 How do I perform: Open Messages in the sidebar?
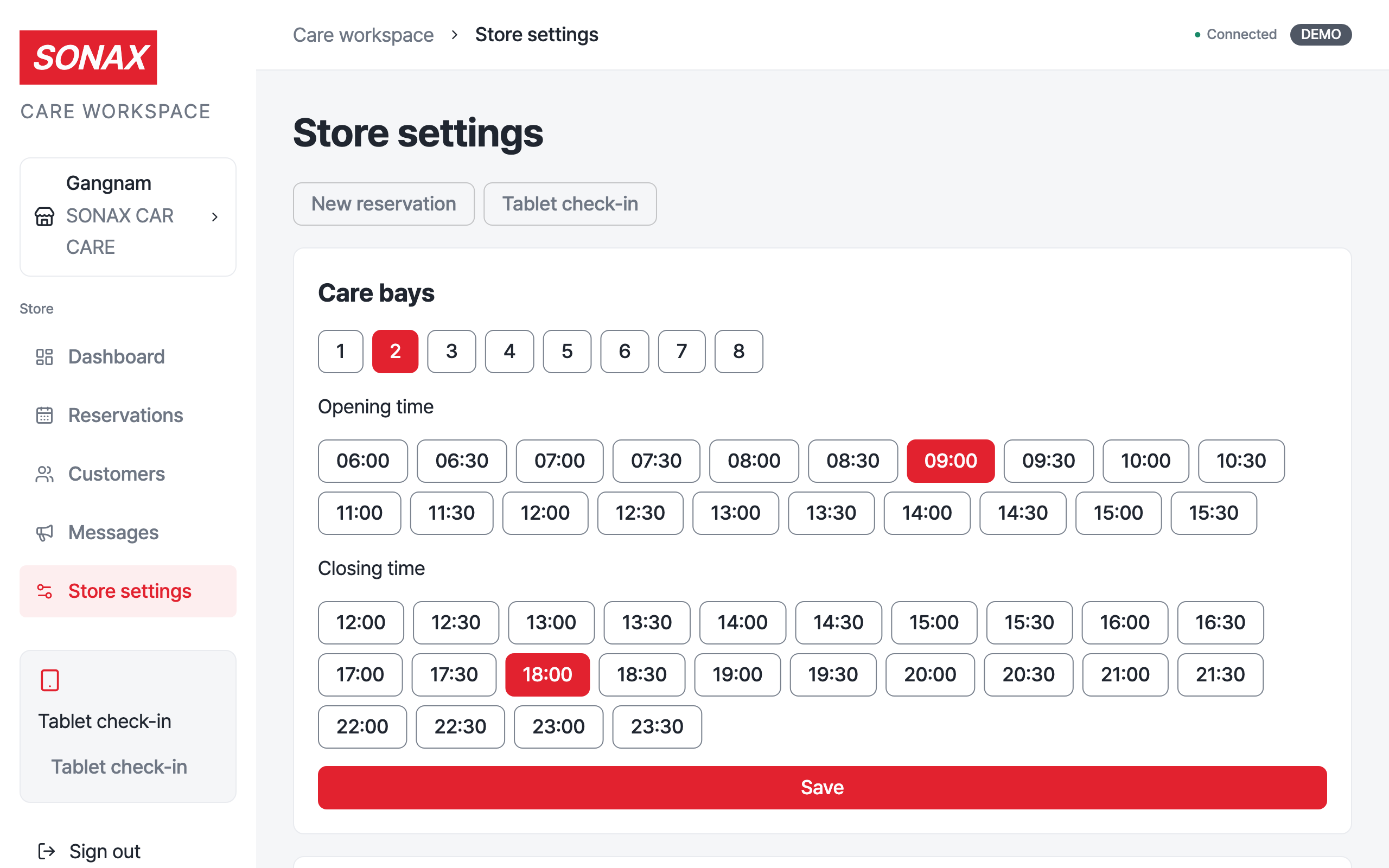(128, 532)
